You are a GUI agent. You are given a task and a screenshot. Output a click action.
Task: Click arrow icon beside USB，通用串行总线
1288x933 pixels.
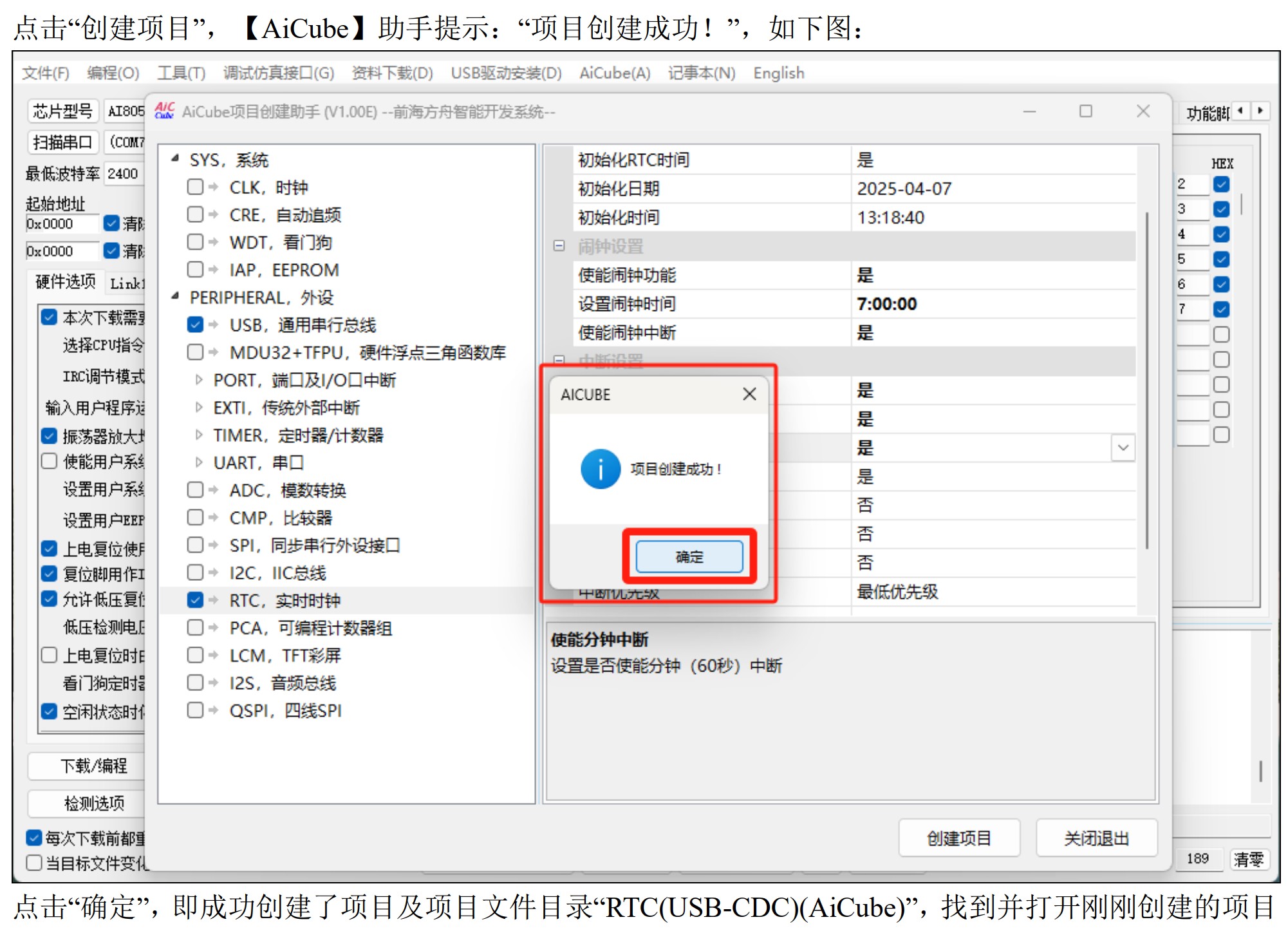pos(214,325)
